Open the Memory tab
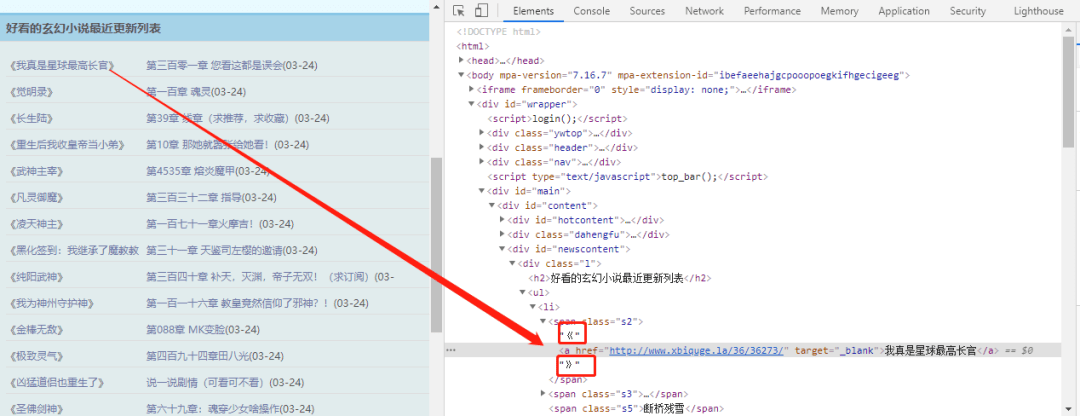Screen dimensions: 1080x416 839,11
